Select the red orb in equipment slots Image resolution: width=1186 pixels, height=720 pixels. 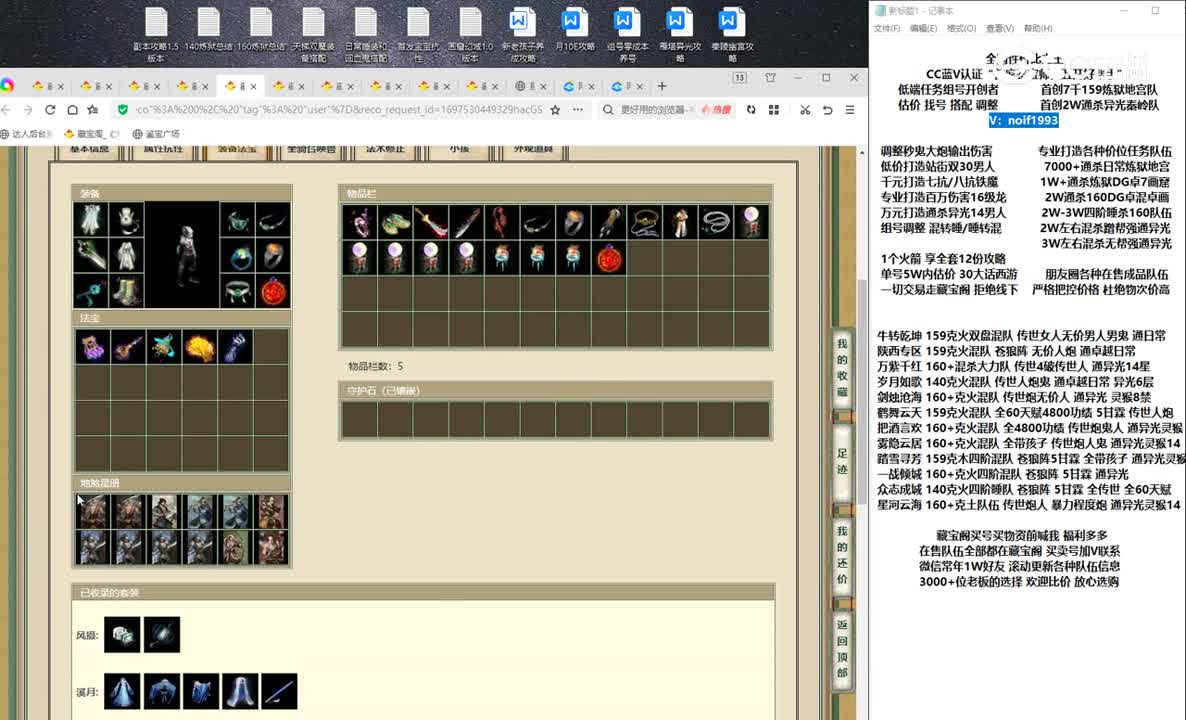[x=273, y=291]
